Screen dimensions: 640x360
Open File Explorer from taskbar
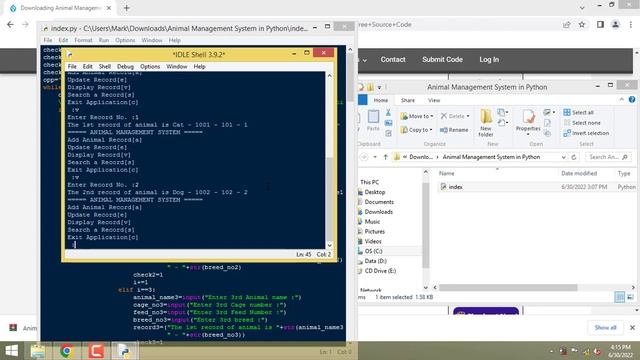click(38, 351)
